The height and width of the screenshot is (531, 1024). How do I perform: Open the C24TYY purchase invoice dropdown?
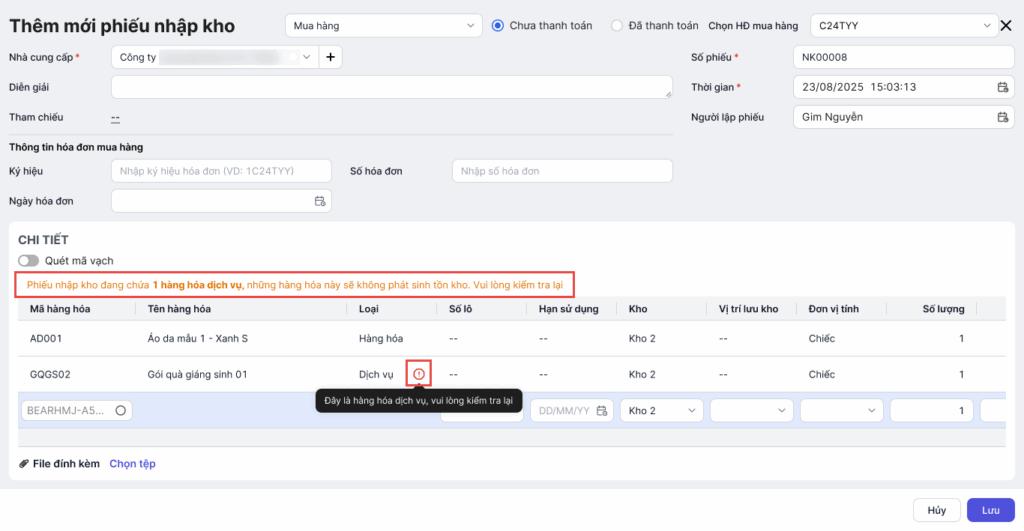[x=901, y=26]
